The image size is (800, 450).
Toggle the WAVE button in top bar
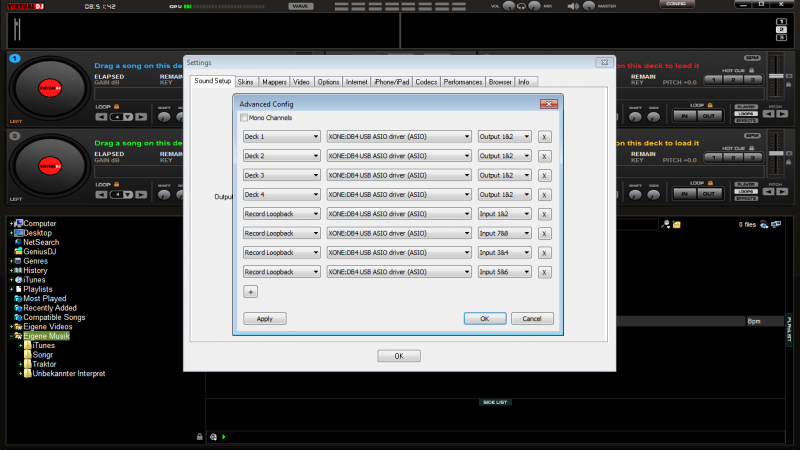301,6
